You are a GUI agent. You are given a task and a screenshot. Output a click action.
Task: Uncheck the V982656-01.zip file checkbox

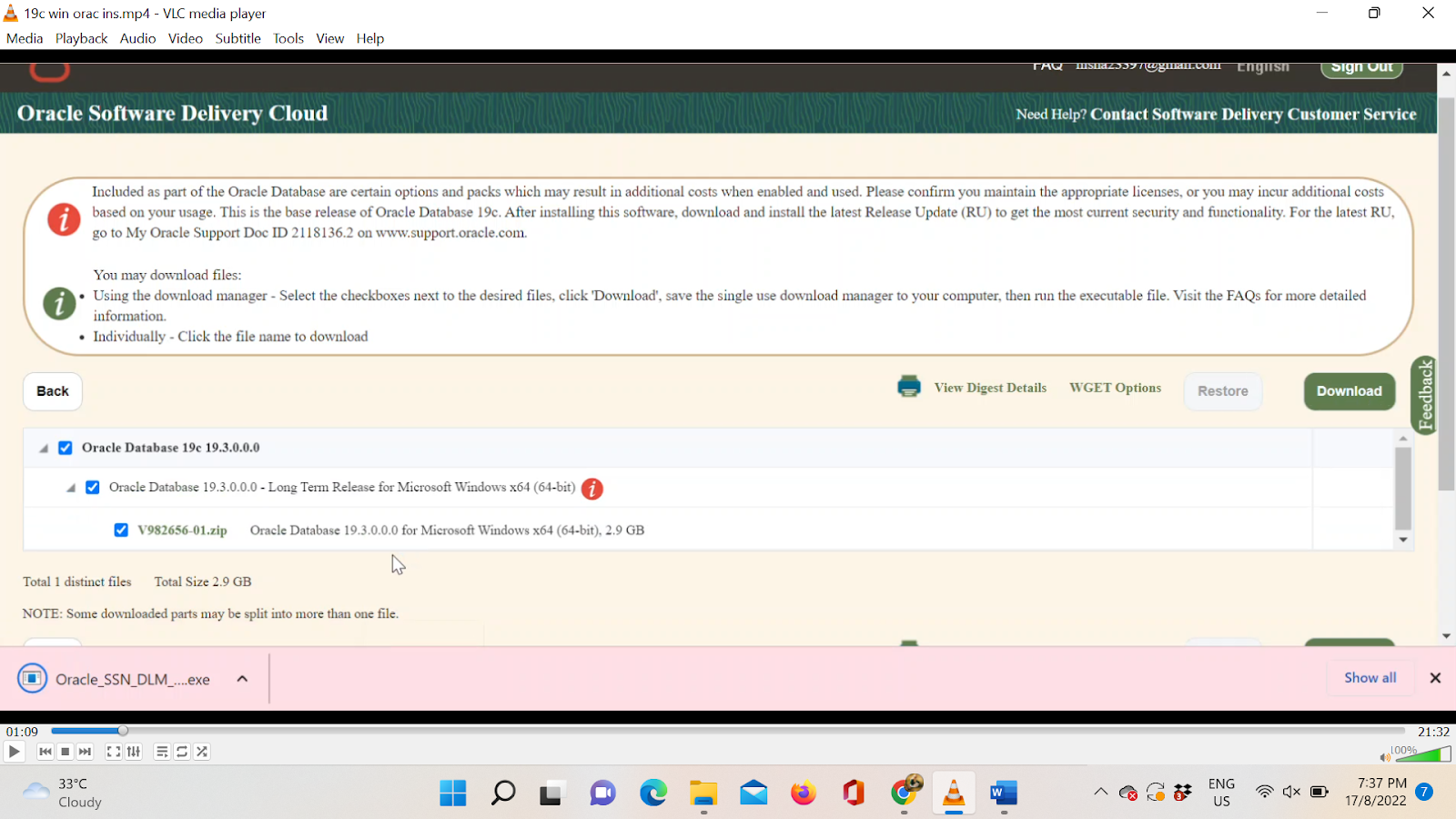pos(121,530)
